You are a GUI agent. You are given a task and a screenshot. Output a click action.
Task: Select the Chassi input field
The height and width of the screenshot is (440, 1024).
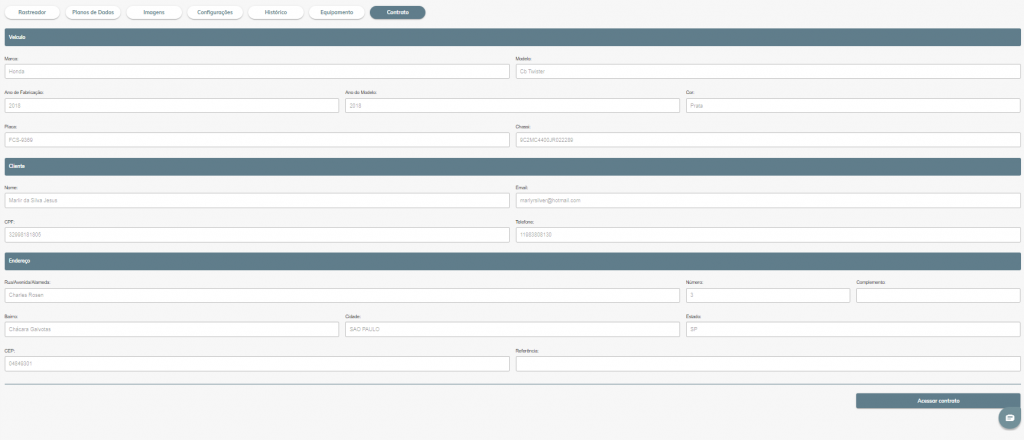coord(768,140)
